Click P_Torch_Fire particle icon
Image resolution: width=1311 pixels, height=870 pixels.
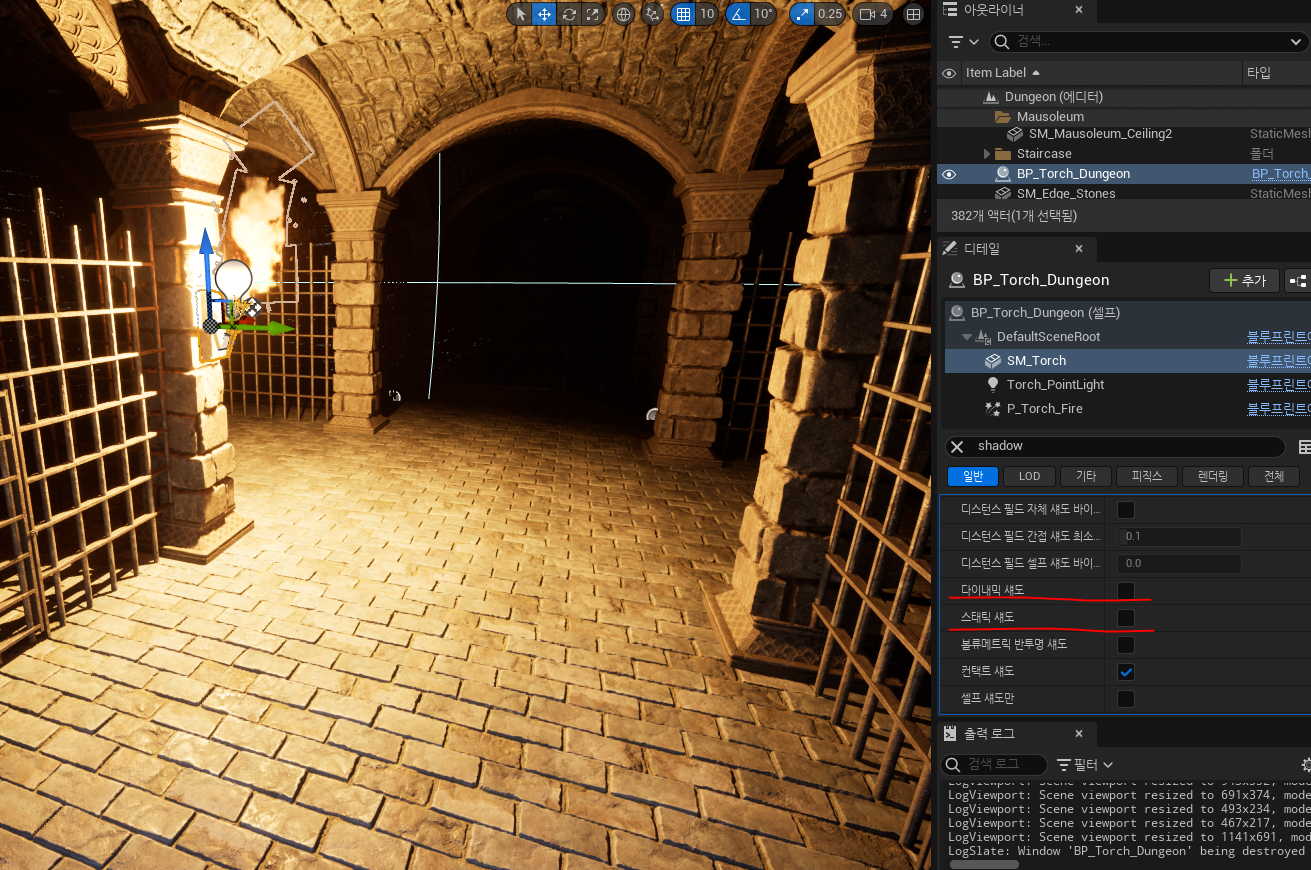[993, 409]
